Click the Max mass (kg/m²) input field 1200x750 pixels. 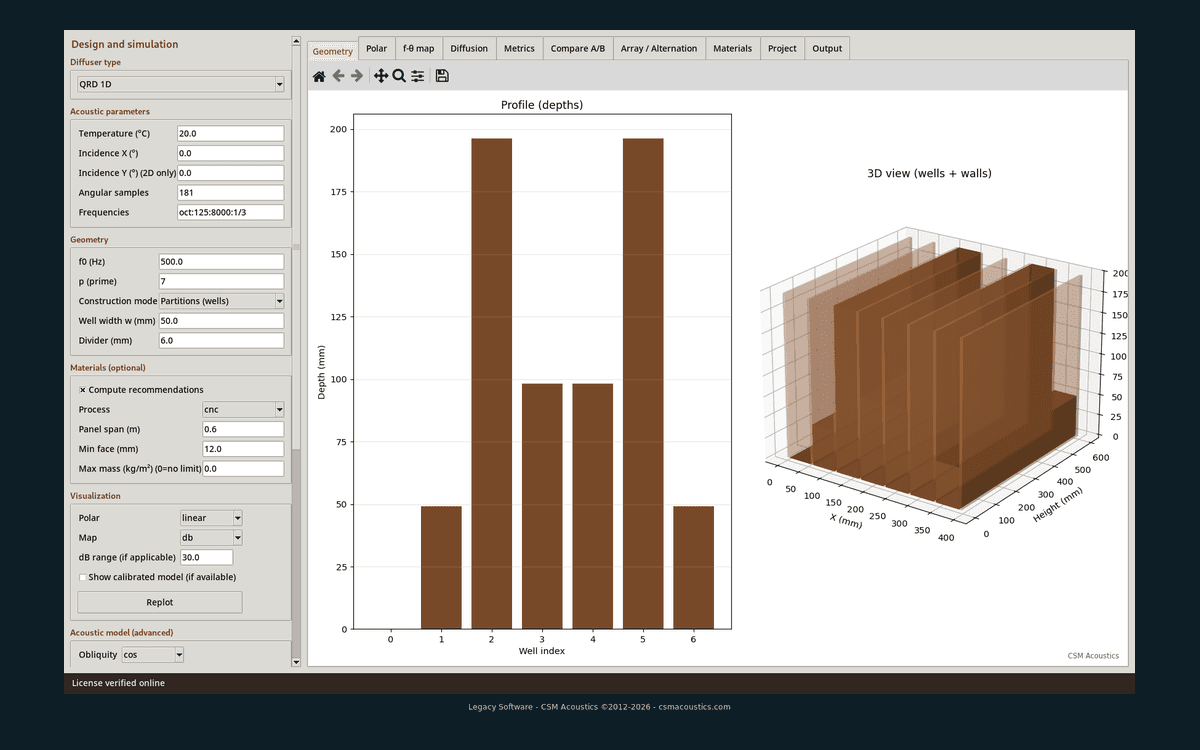coord(243,468)
